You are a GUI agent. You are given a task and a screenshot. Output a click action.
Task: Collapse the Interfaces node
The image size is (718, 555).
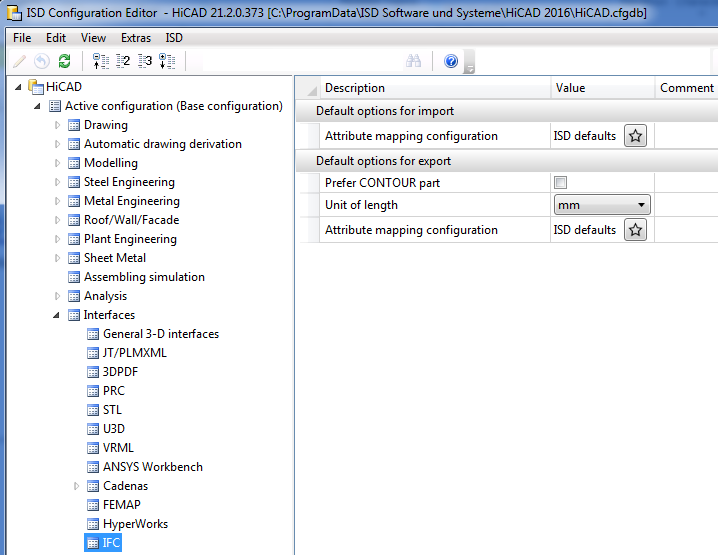click(56, 315)
